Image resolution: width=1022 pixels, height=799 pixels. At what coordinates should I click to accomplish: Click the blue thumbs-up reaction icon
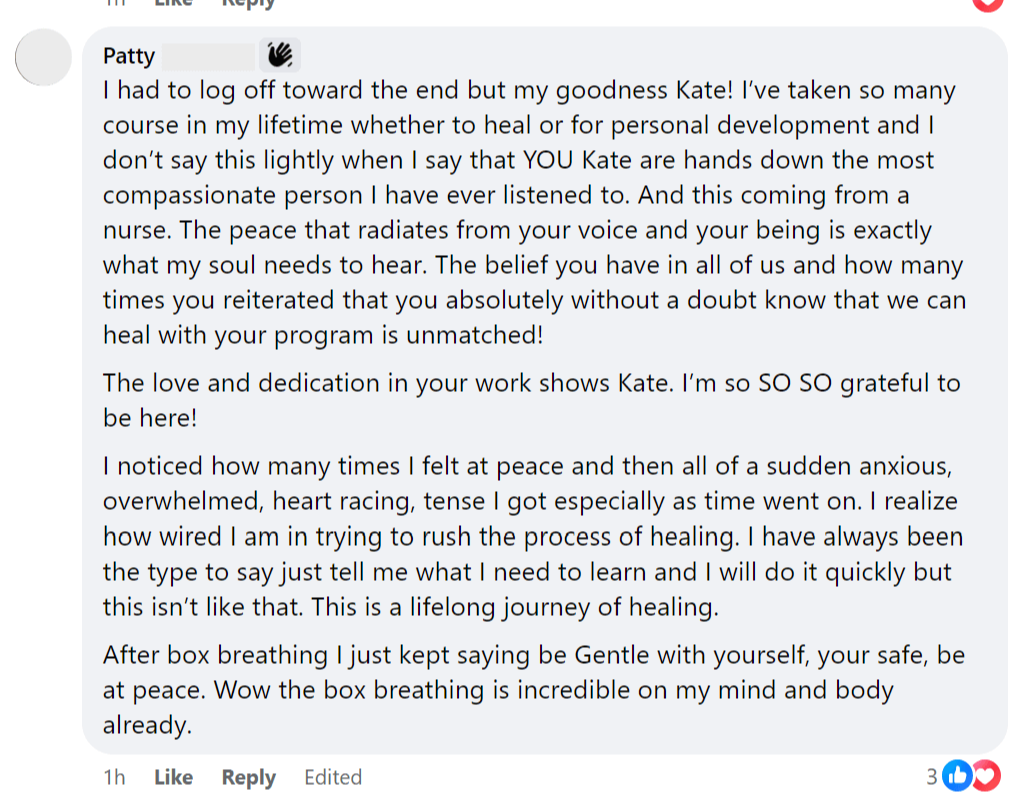click(x=958, y=775)
